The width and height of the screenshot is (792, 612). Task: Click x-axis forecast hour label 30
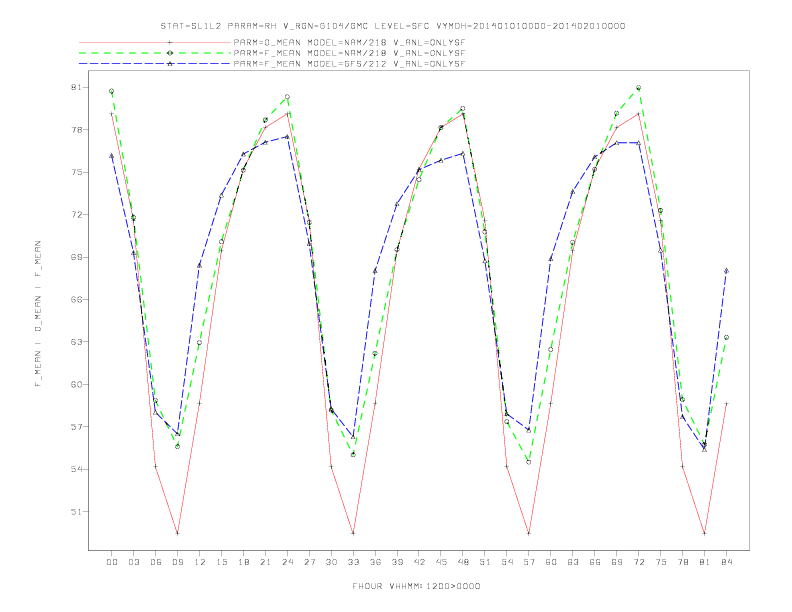point(331,562)
